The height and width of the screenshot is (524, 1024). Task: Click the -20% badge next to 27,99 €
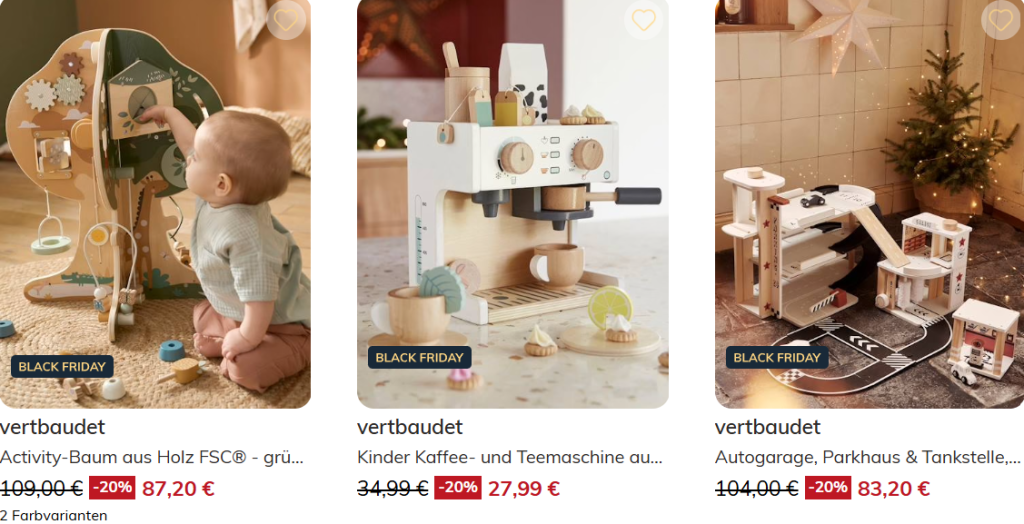click(458, 487)
